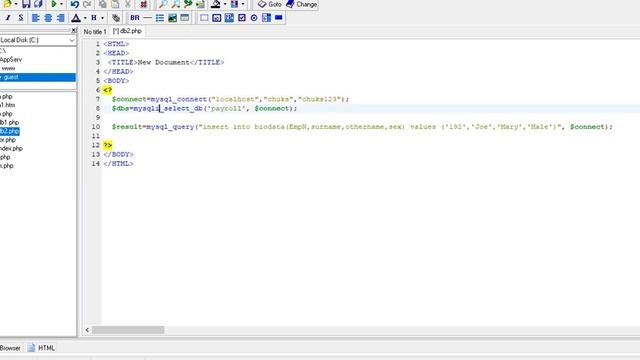Insert a radio button form element
This screenshot has height=360, width=640.
(x=254, y=18)
